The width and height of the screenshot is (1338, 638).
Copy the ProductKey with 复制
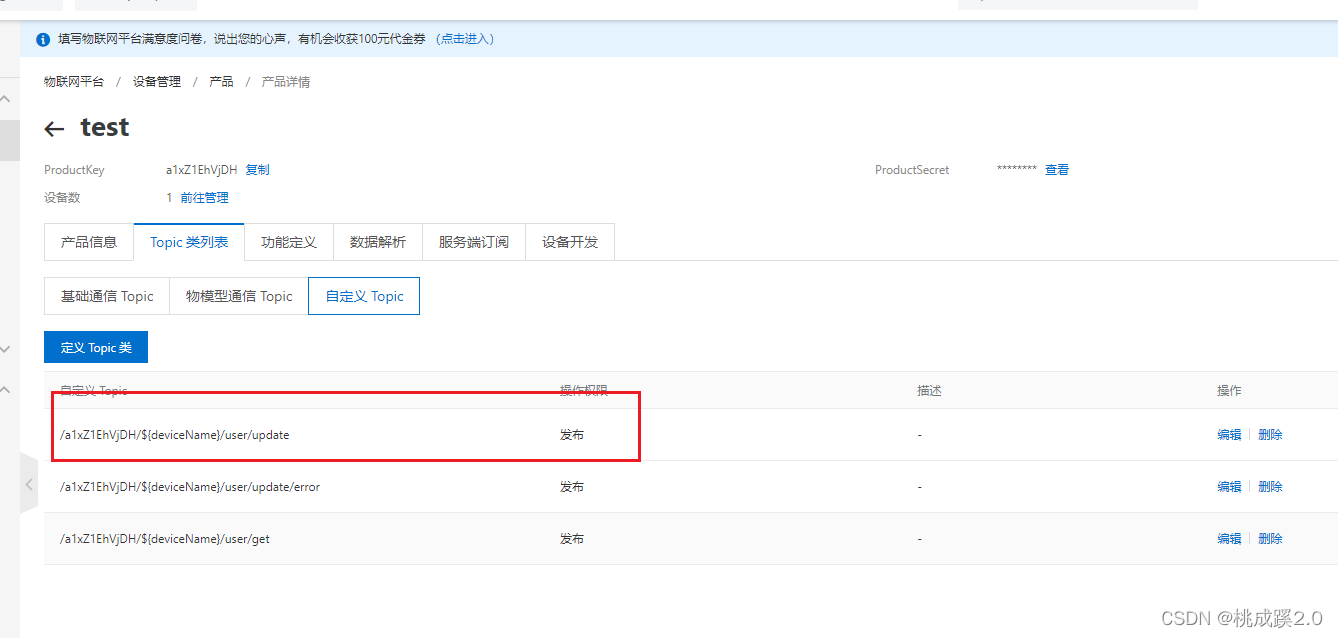click(258, 170)
